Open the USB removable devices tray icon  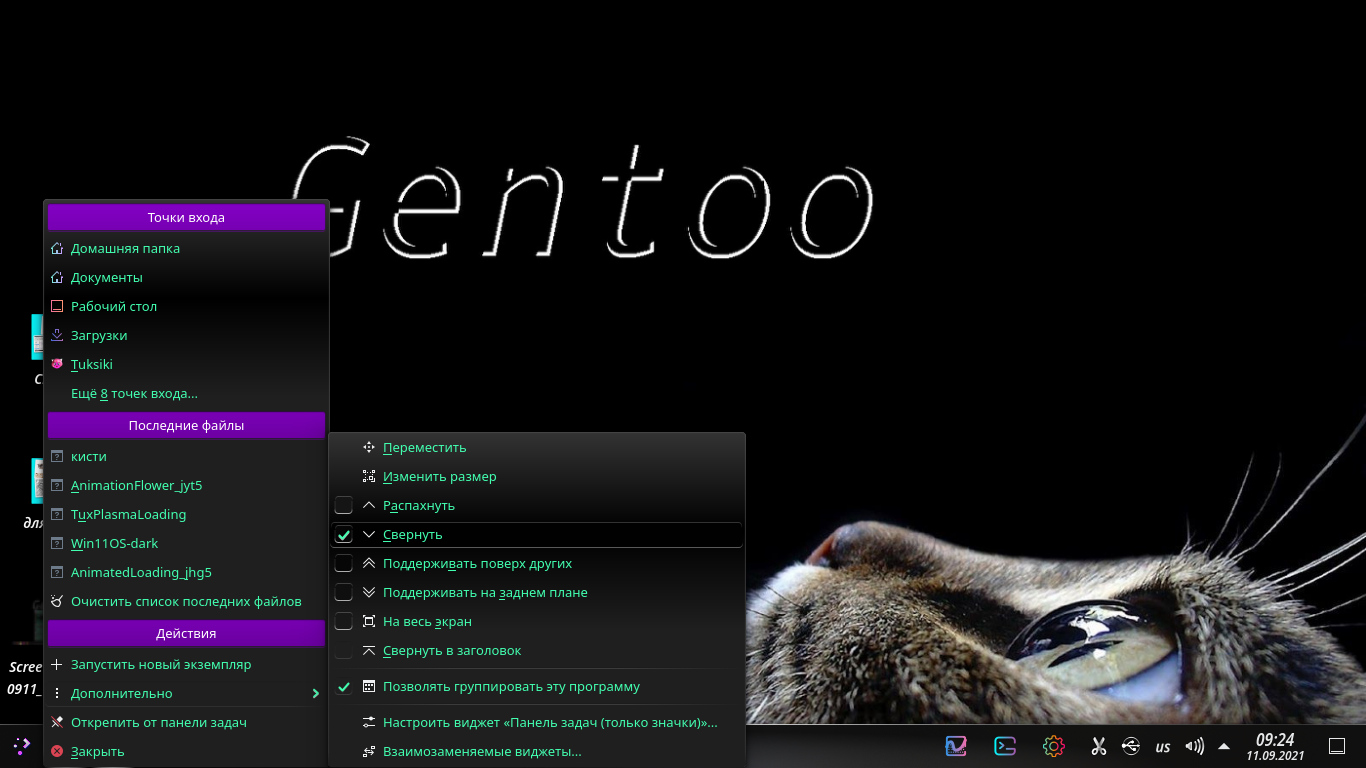1130,746
